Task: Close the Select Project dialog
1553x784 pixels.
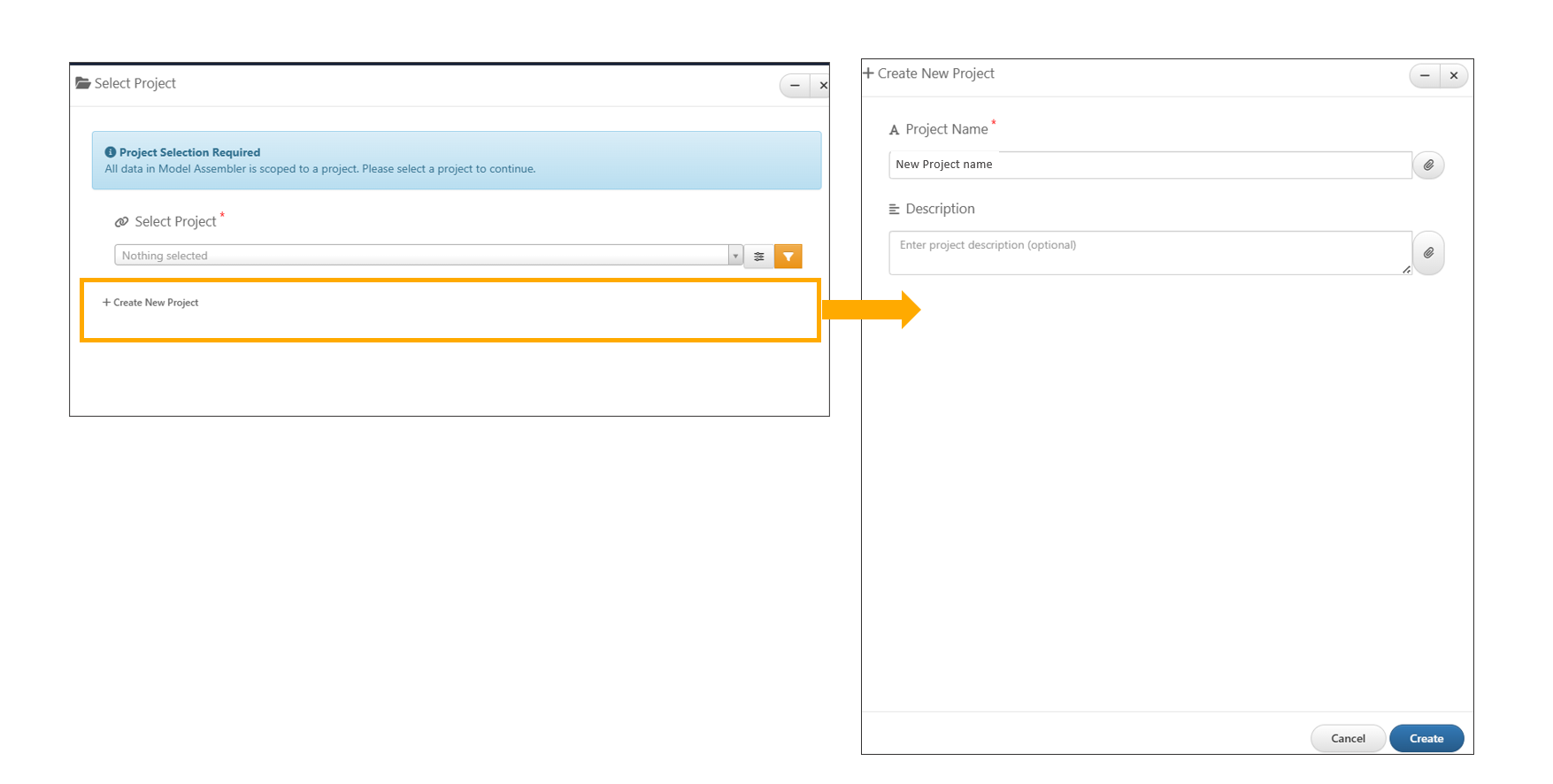Action: (x=823, y=86)
